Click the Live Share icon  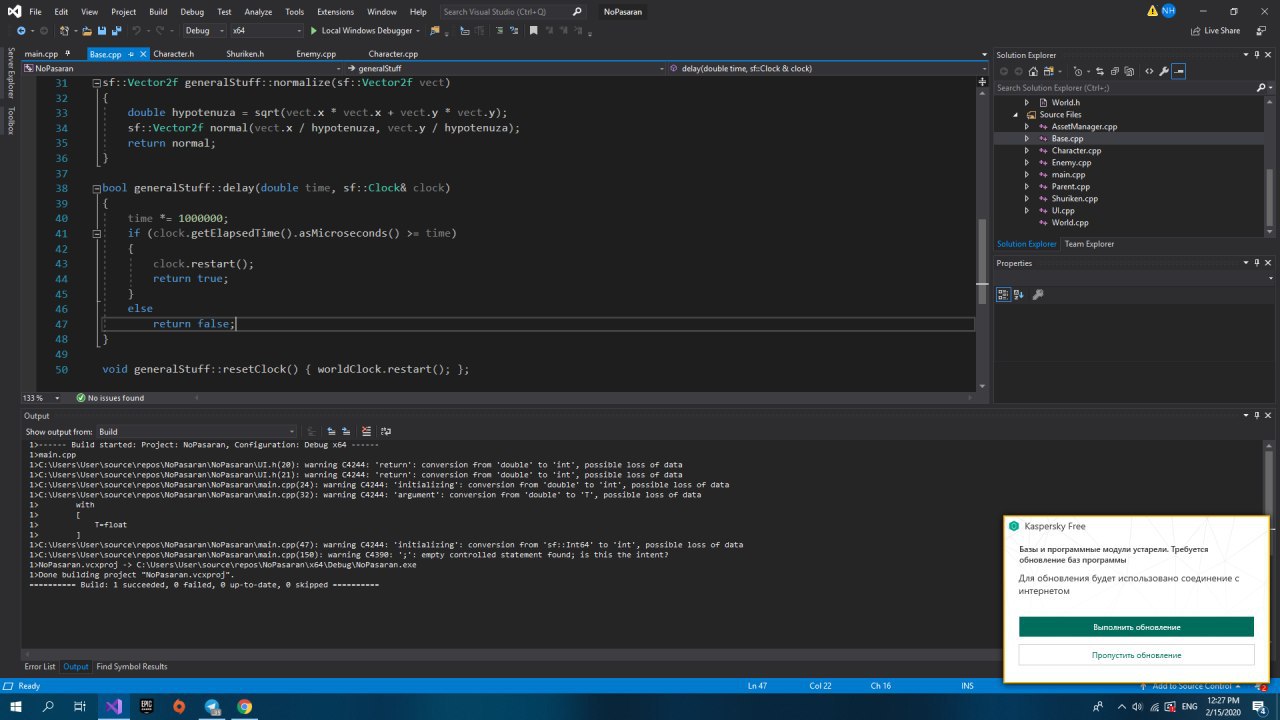pos(1216,30)
